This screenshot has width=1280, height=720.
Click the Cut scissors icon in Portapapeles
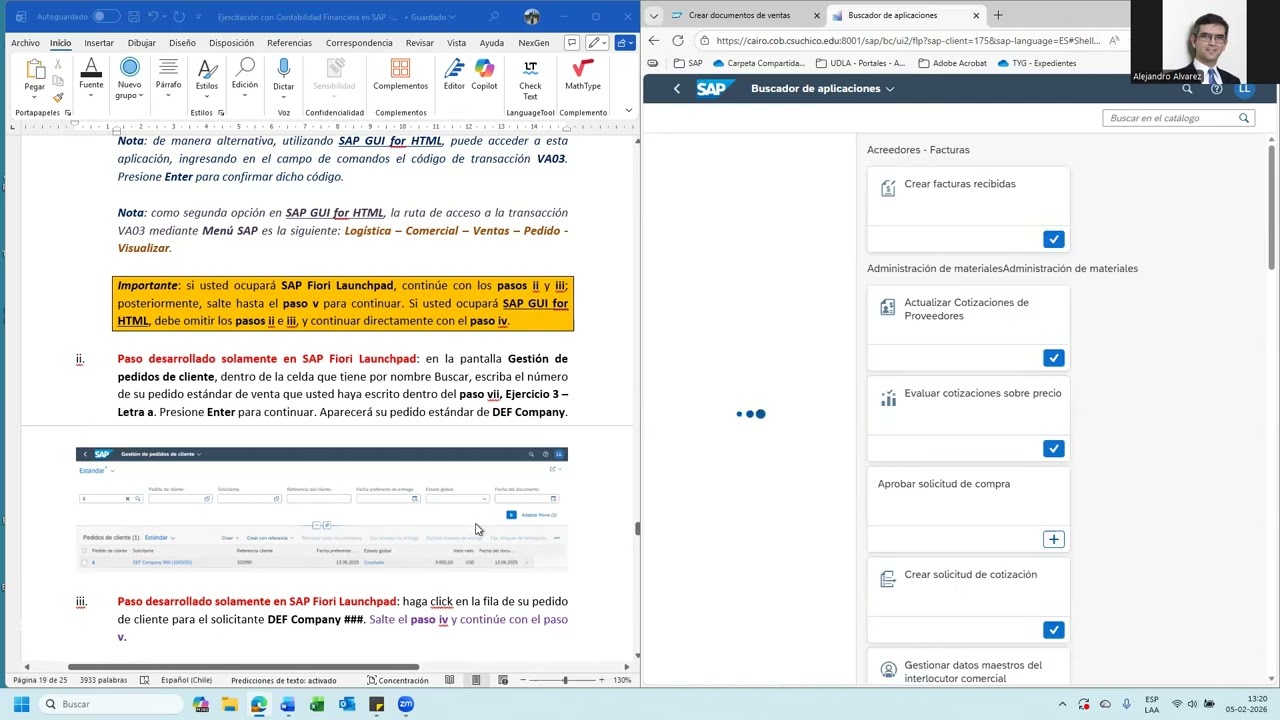point(58,64)
